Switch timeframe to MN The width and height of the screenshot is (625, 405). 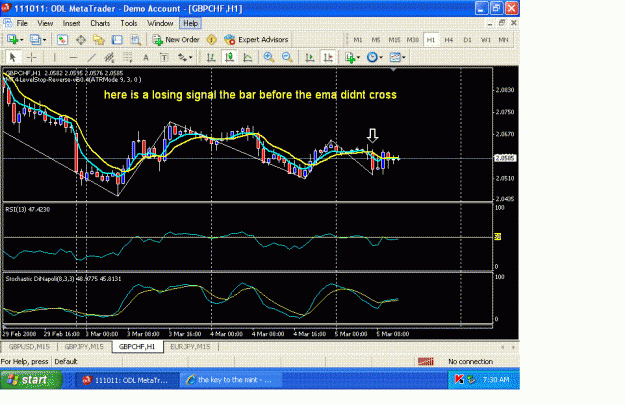click(503, 40)
